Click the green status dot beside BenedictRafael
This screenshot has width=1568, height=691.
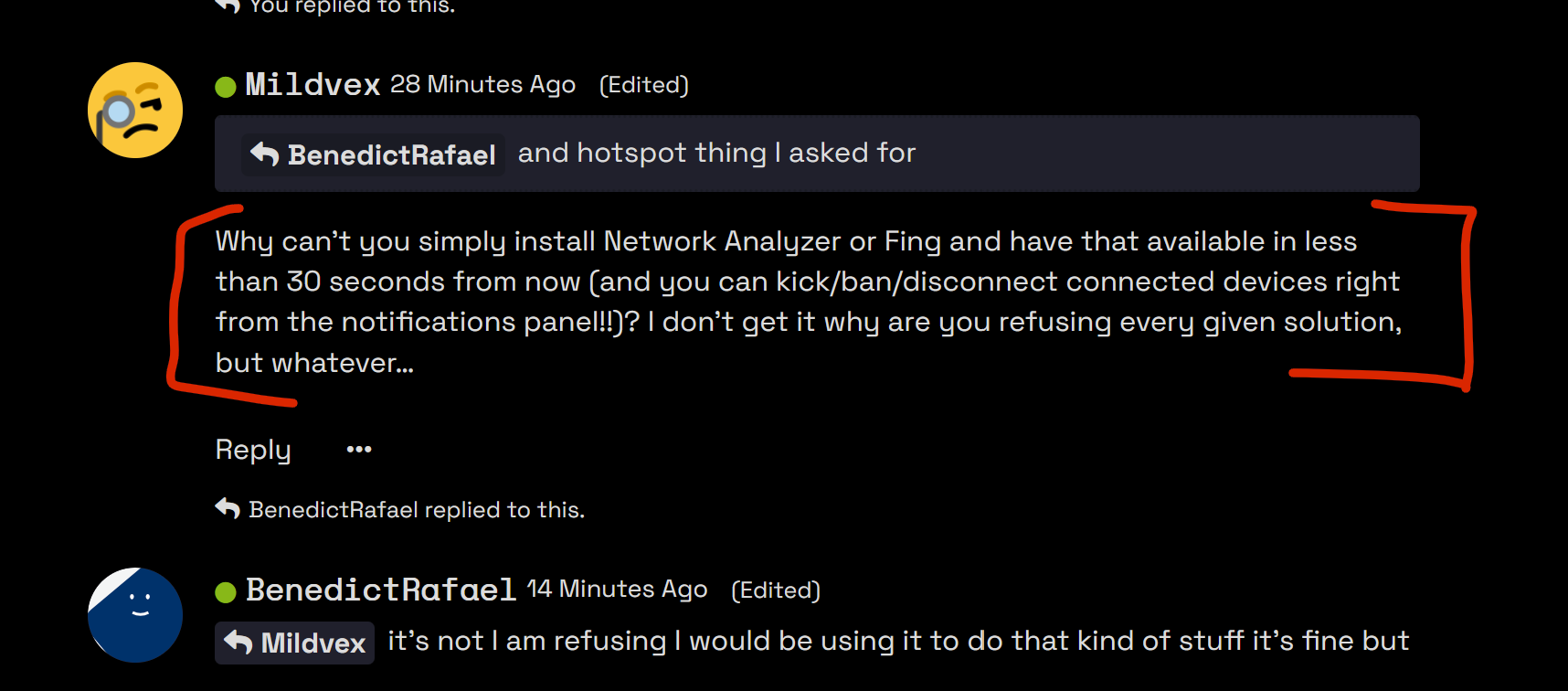[226, 592]
